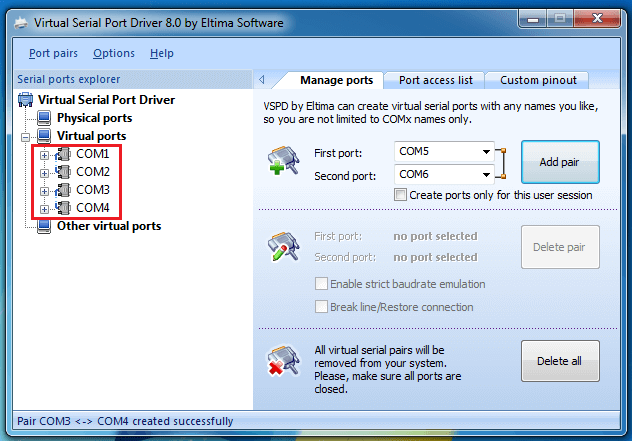Click the app icon in title bar
Viewport: 632px width, 441px height.
click(x=18, y=21)
